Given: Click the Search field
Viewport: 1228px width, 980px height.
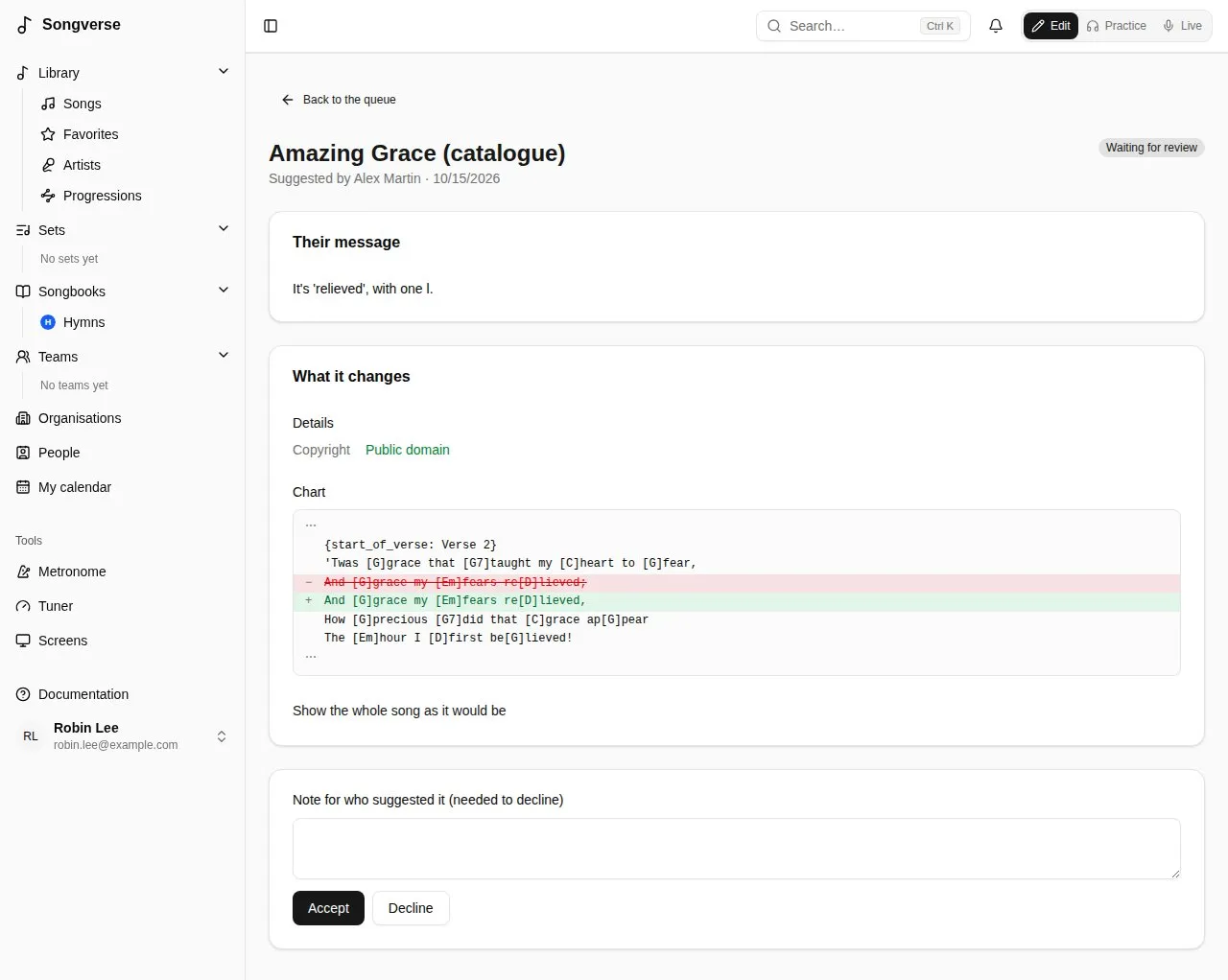Looking at the screenshot, I should 863,26.
